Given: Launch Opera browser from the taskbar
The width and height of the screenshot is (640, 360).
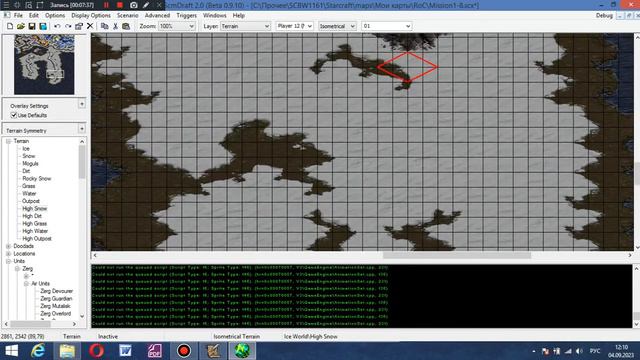Looking at the screenshot, I should click(96, 351).
